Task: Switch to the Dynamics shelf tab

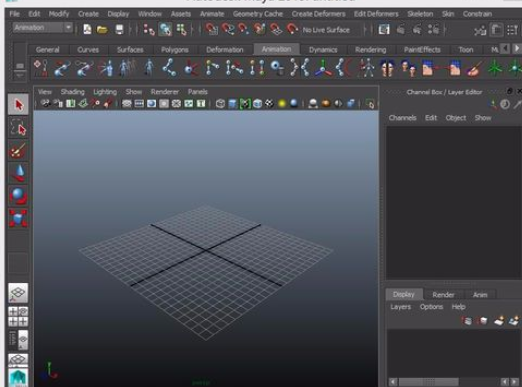Action: point(323,50)
